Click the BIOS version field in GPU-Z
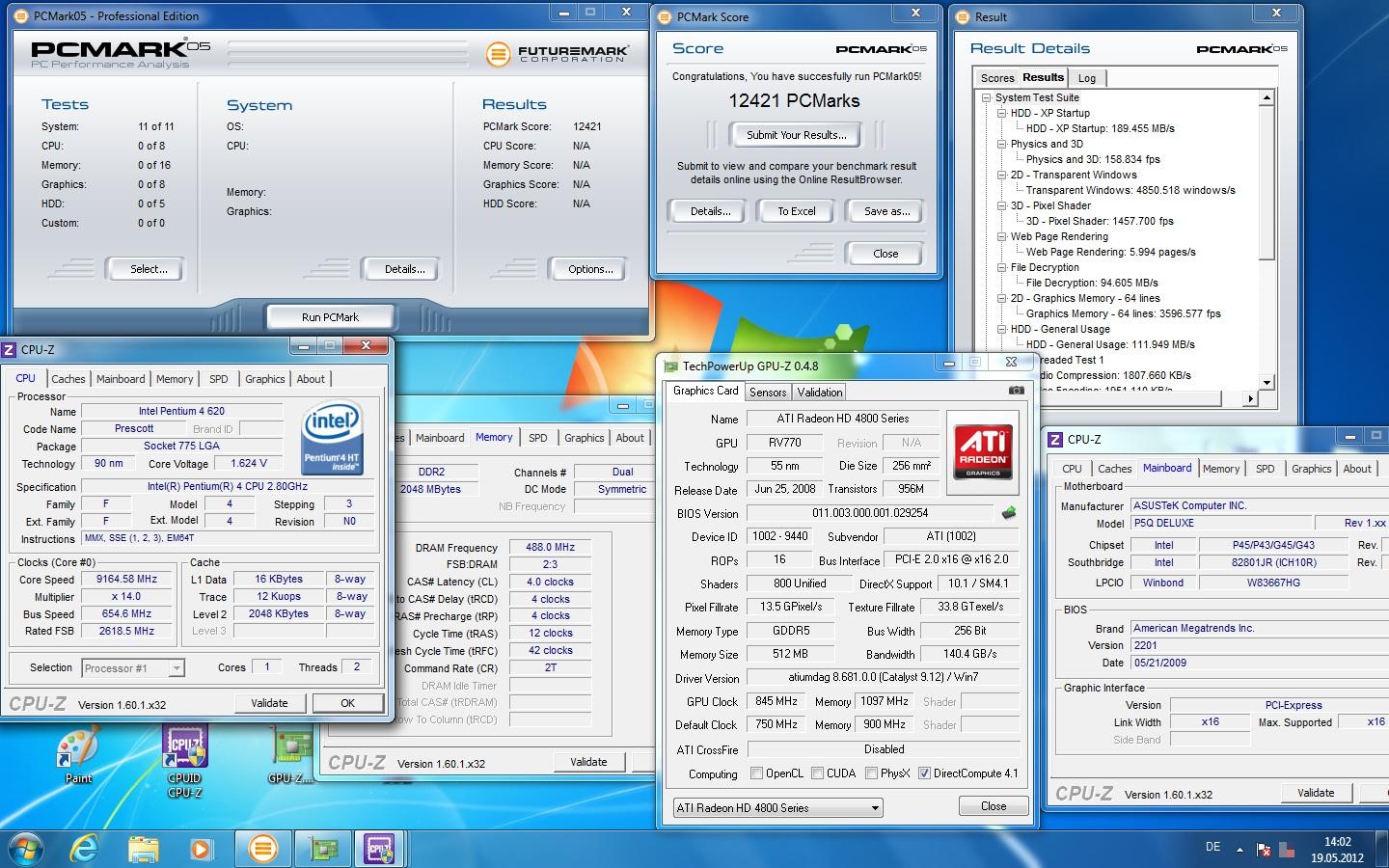Screen dimensions: 1389x868 pos(870,513)
